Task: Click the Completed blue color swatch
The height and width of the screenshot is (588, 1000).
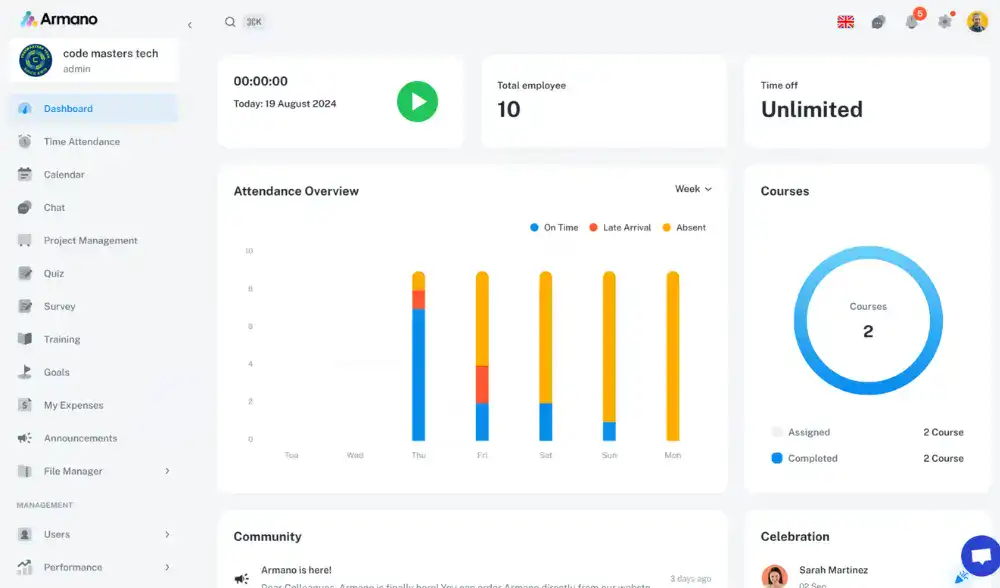Action: click(777, 458)
